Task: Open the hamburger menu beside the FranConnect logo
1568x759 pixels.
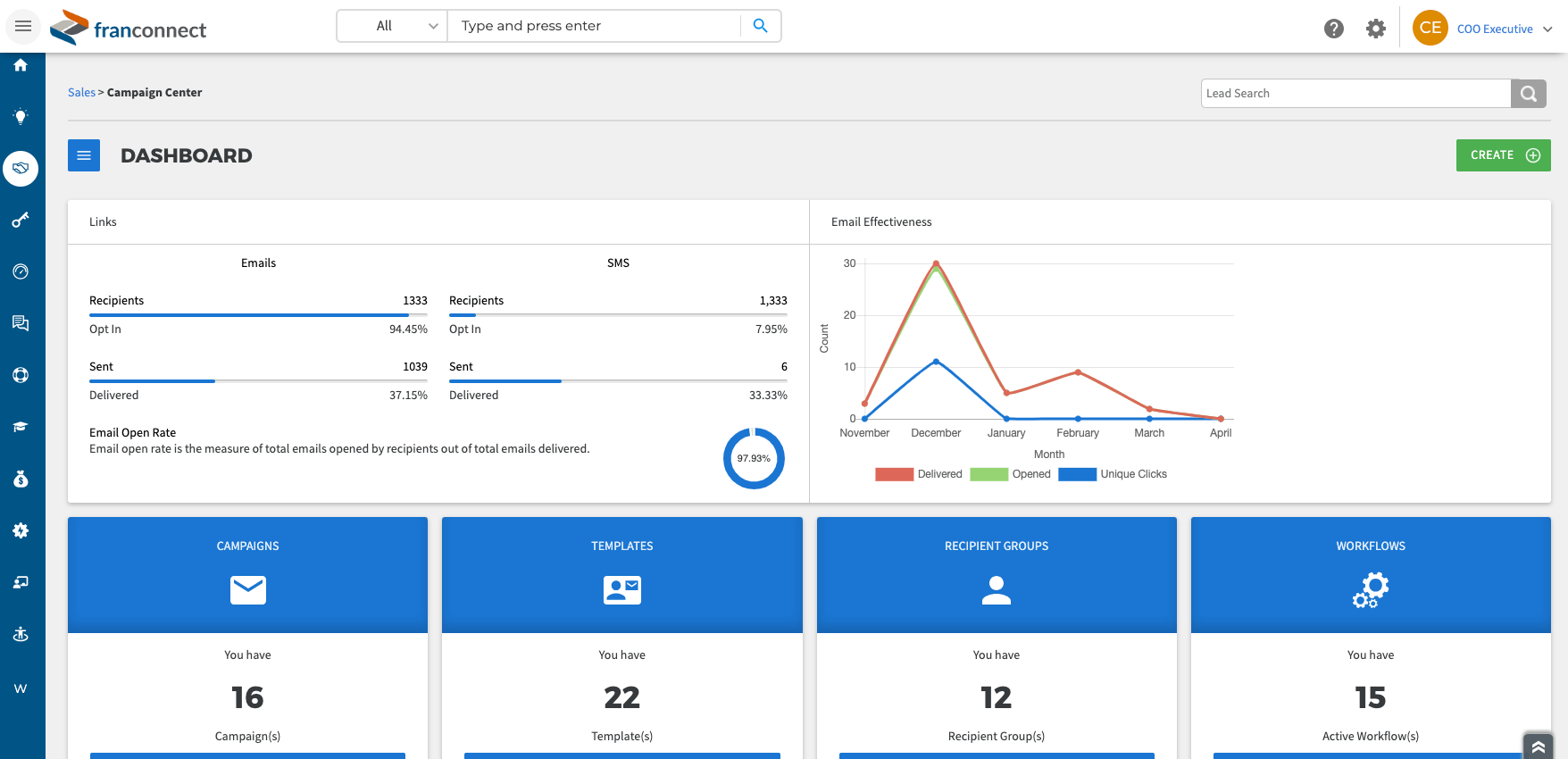Action: pos(23,26)
